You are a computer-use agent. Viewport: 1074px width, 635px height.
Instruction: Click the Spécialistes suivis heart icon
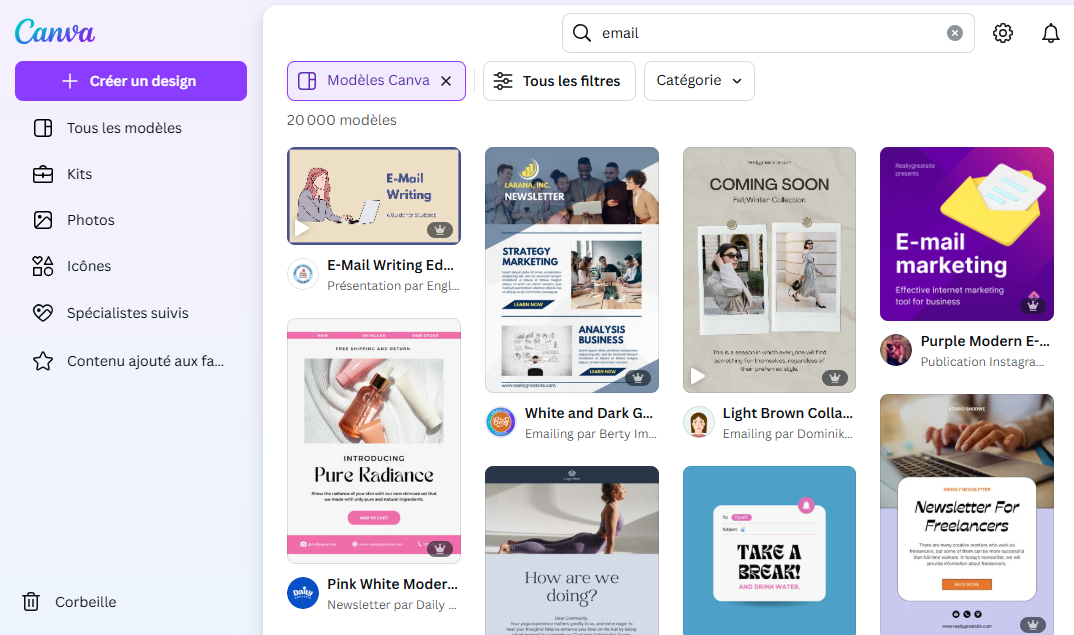(43, 313)
